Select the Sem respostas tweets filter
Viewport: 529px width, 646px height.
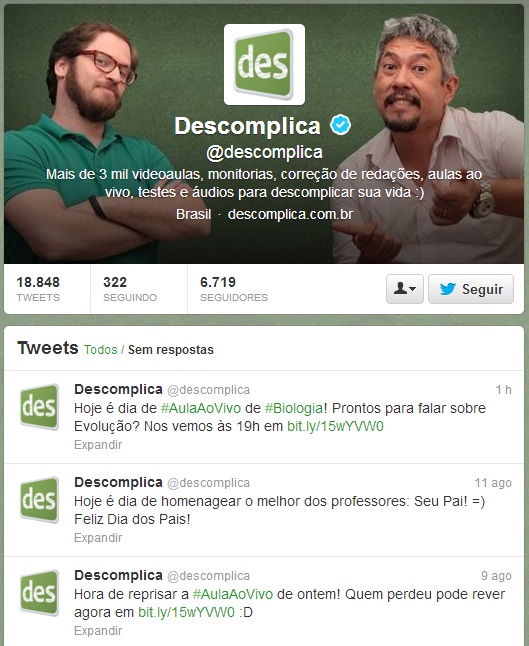click(x=171, y=350)
